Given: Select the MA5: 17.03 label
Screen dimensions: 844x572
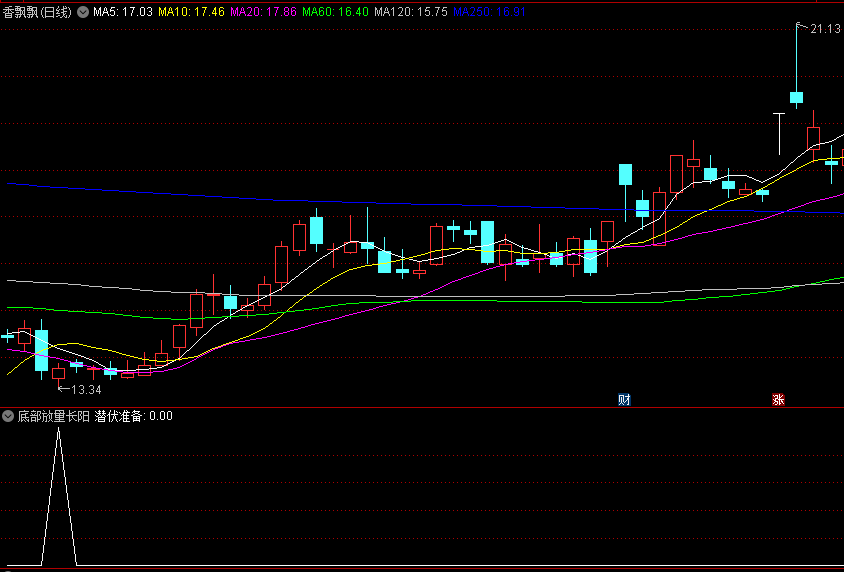Looking at the screenshot, I should (123, 12).
